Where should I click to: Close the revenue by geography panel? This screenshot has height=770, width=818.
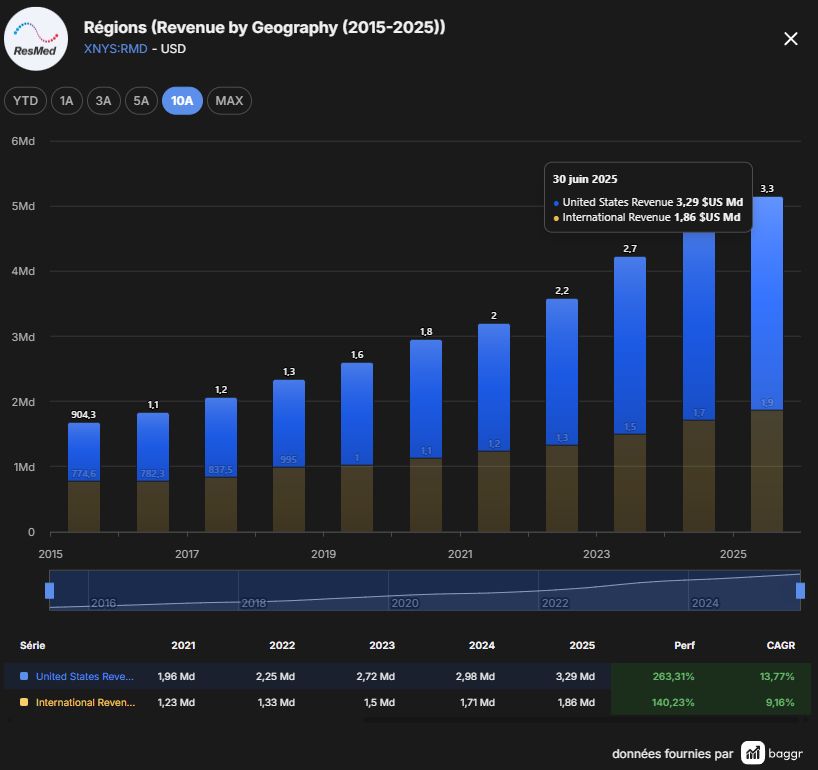tap(790, 39)
